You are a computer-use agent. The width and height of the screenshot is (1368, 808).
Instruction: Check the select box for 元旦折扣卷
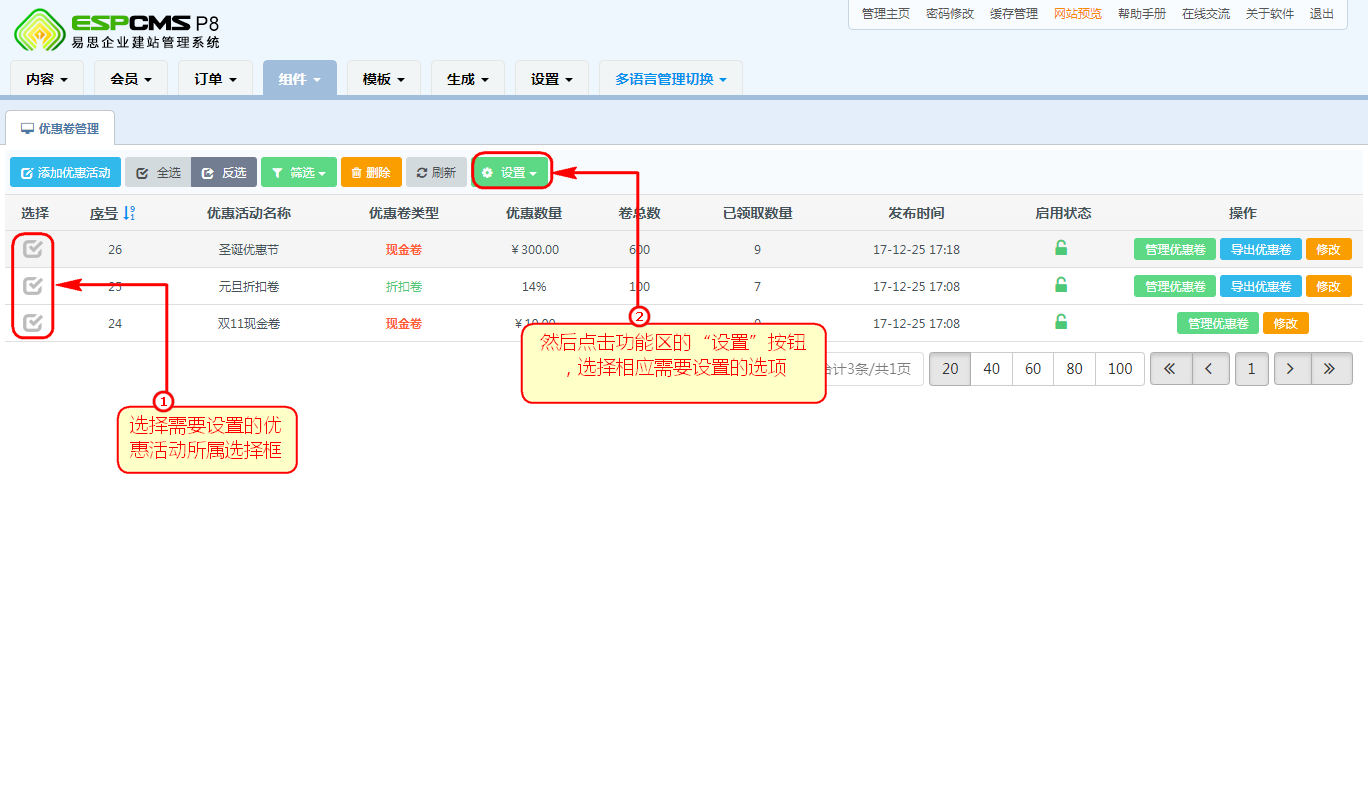[x=33, y=286]
